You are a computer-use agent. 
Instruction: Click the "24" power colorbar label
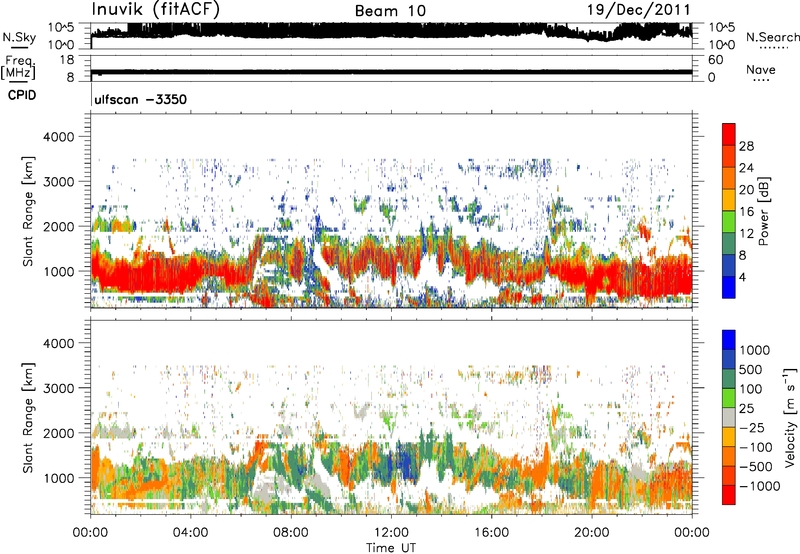(x=746, y=168)
